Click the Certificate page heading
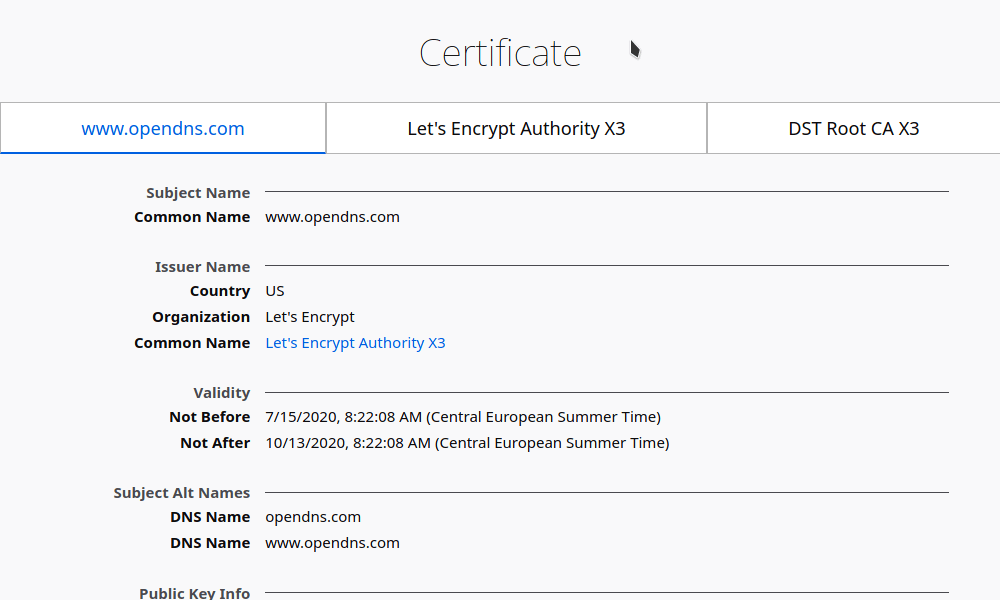This screenshot has height=600, width=1000. [500, 53]
